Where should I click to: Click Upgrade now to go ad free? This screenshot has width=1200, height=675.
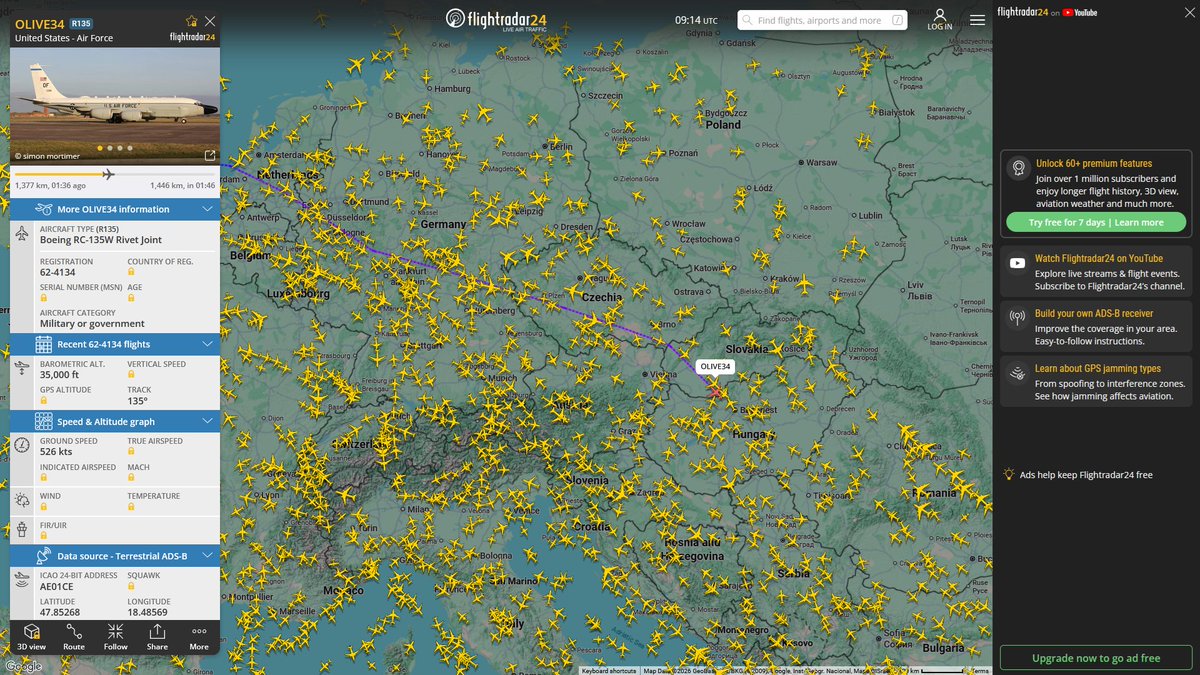pyautogui.click(x=1096, y=658)
